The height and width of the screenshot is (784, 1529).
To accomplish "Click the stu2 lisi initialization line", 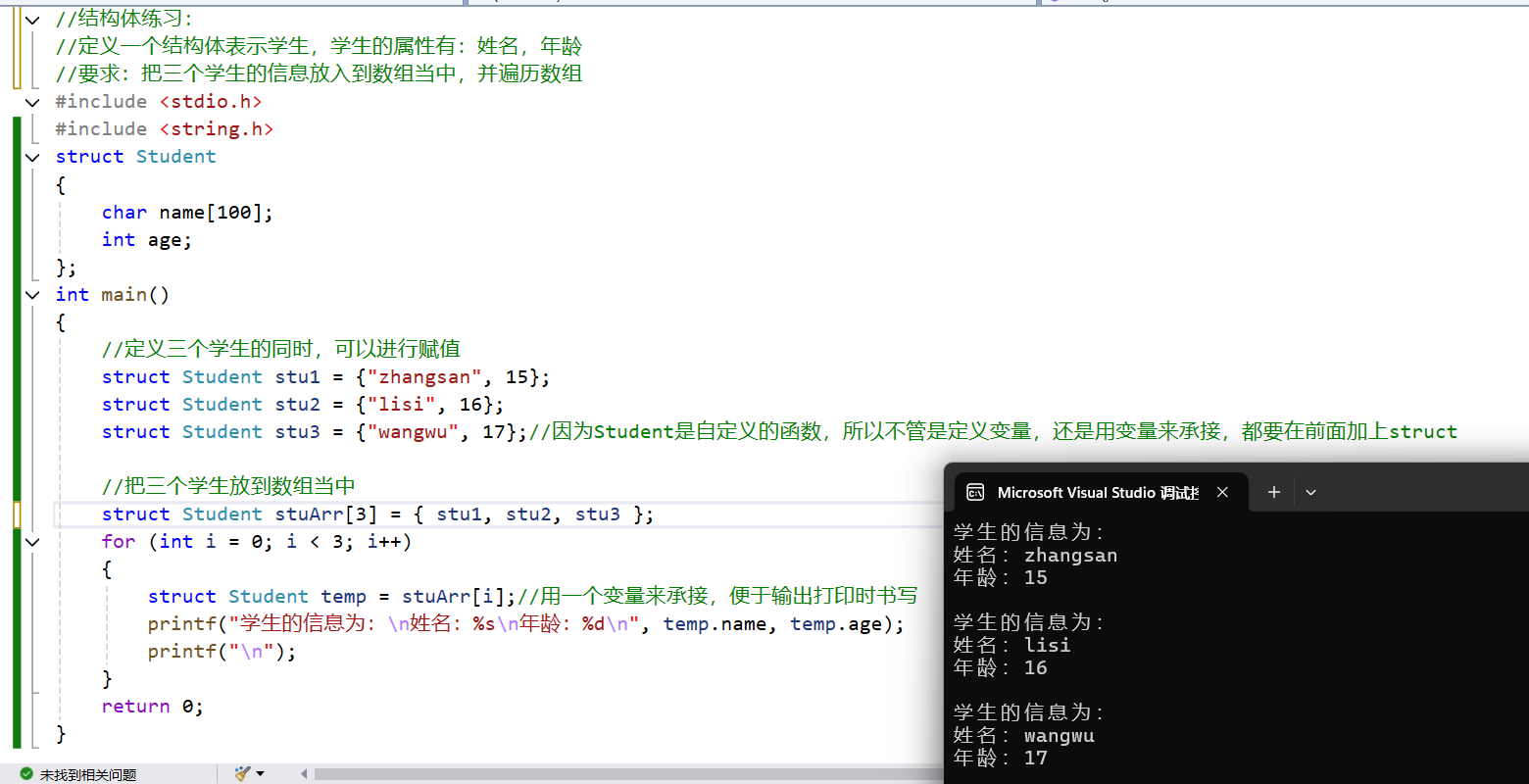I will click(x=303, y=405).
